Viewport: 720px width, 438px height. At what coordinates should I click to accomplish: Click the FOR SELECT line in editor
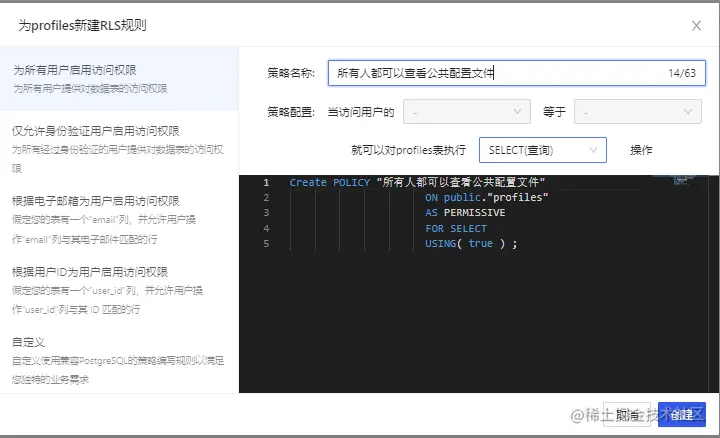(456, 229)
